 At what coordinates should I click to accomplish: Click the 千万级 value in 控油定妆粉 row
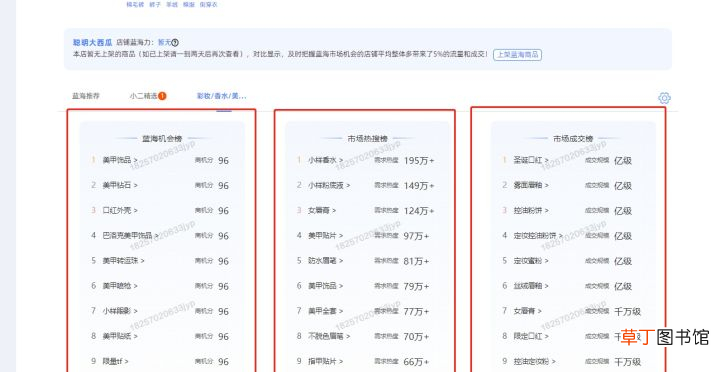(627, 362)
